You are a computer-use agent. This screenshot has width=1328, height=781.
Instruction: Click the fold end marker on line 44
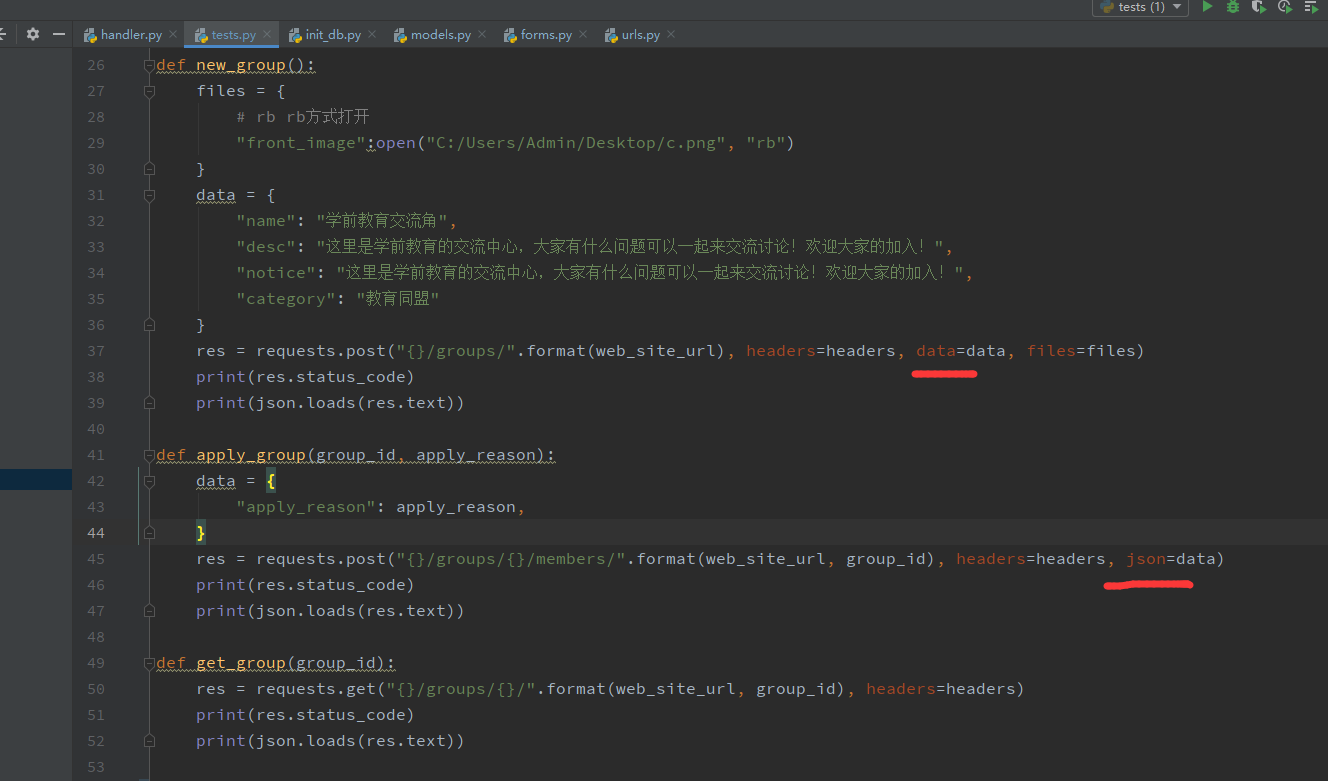[149, 533]
